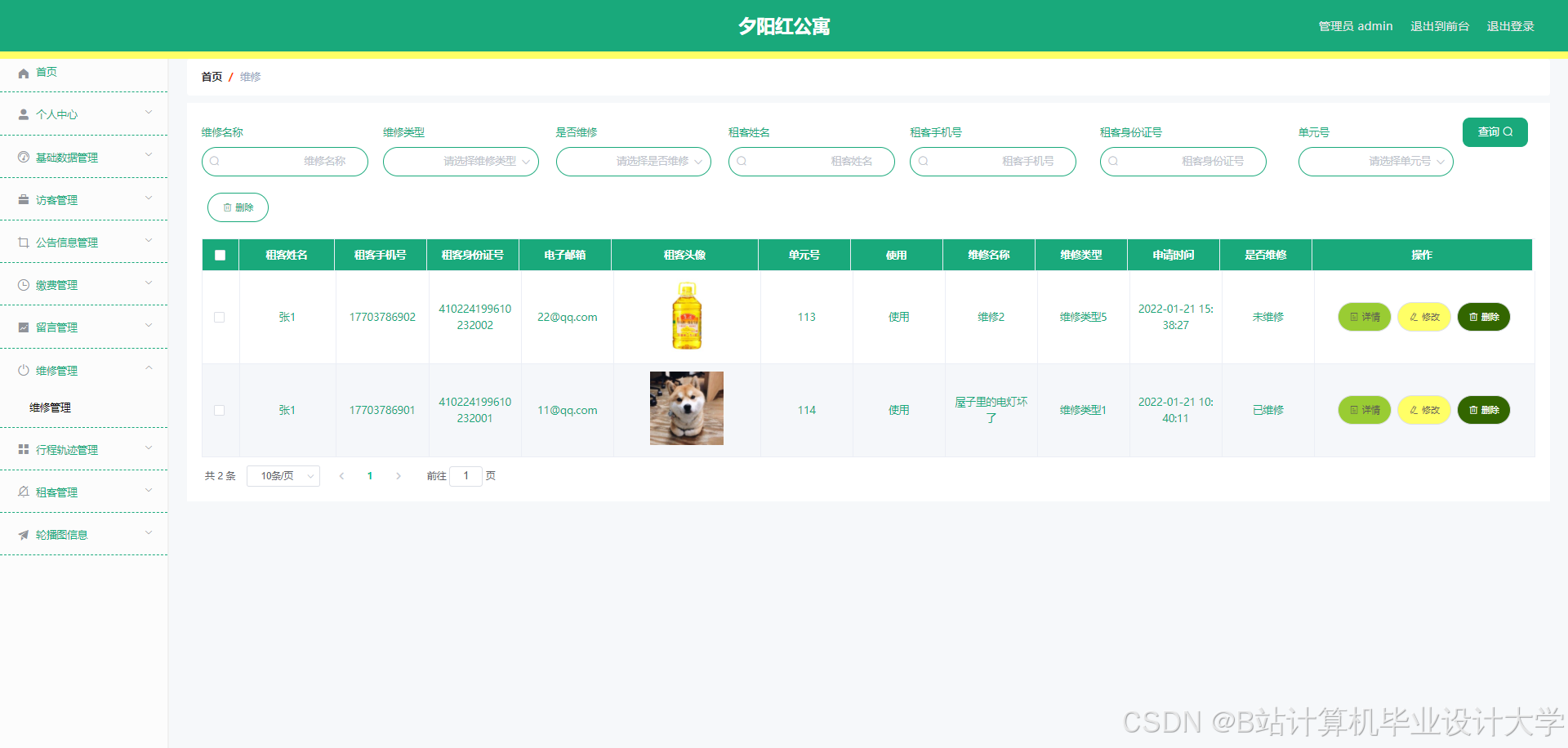Image resolution: width=1568 pixels, height=748 pixels.
Task: Click the 22@qq.com email cell
Action: coord(568,317)
